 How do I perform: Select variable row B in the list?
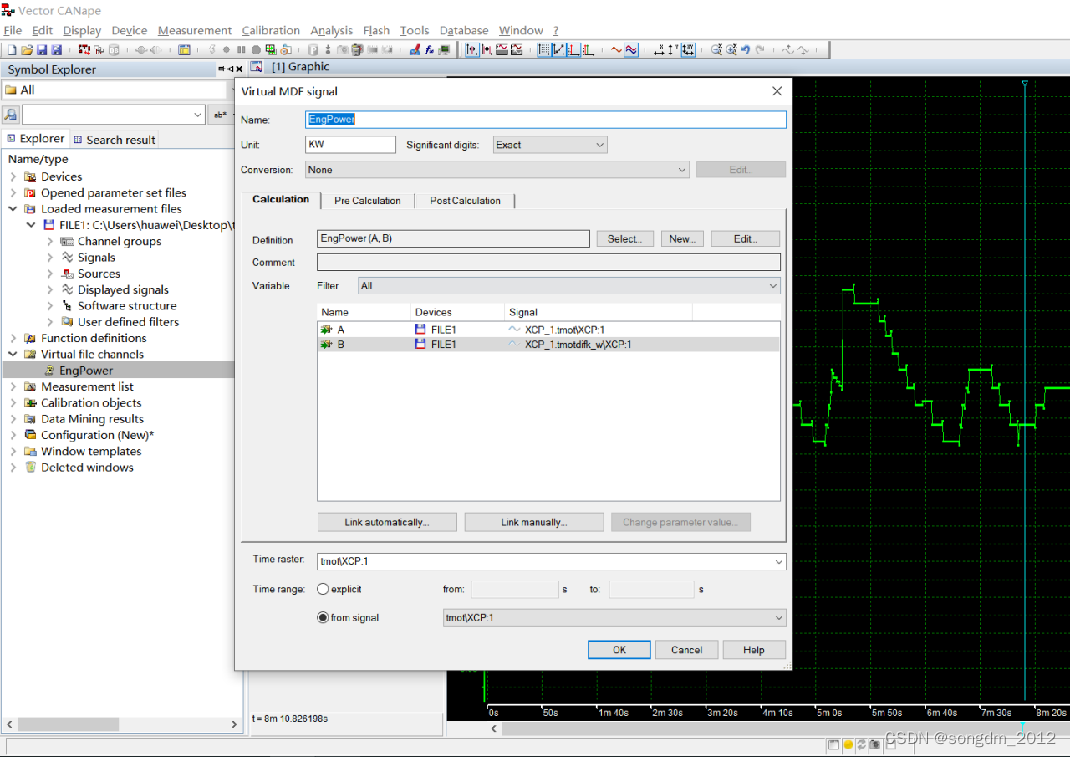548,344
